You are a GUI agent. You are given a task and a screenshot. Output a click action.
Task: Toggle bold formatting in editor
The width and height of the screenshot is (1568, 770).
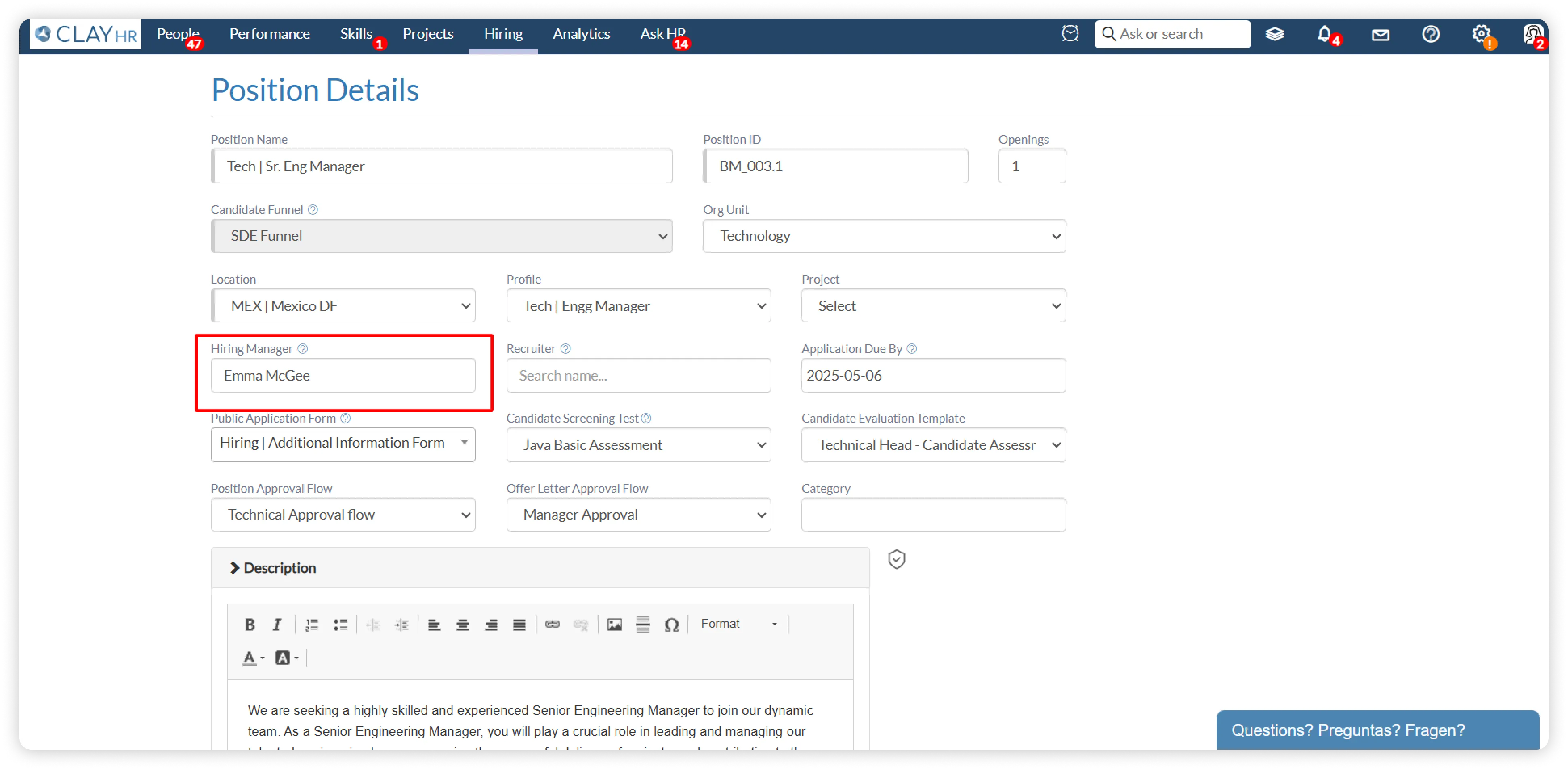tap(250, 625)
